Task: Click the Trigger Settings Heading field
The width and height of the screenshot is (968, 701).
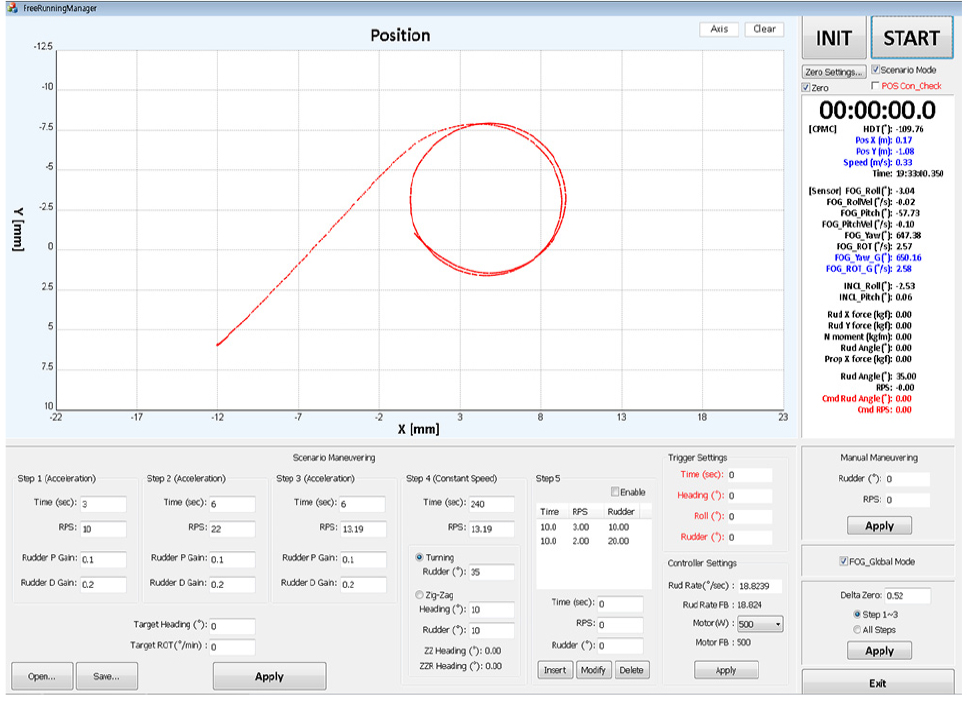Action: [749, 496]
